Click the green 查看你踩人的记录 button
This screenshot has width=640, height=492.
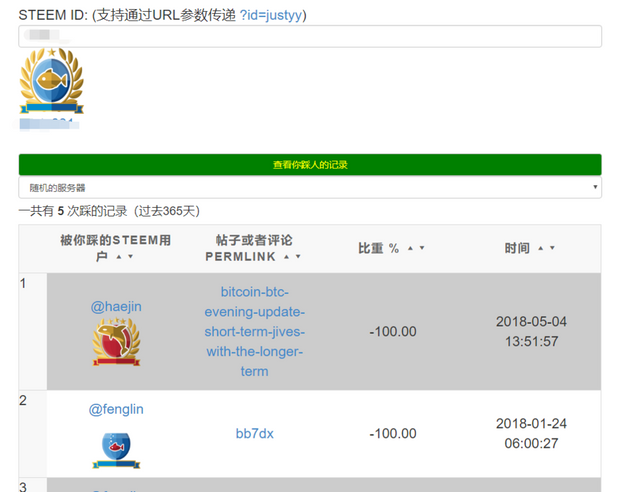pyautogui.click(x=310, y=165)
